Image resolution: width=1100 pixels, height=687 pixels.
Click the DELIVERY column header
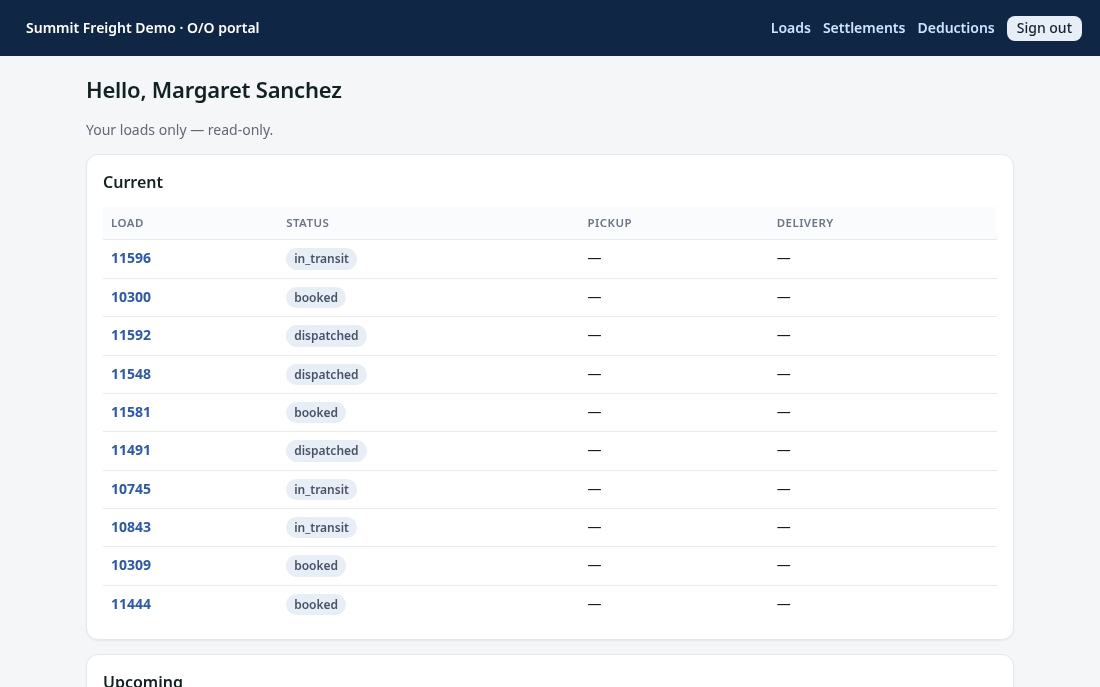pos(805,223)
